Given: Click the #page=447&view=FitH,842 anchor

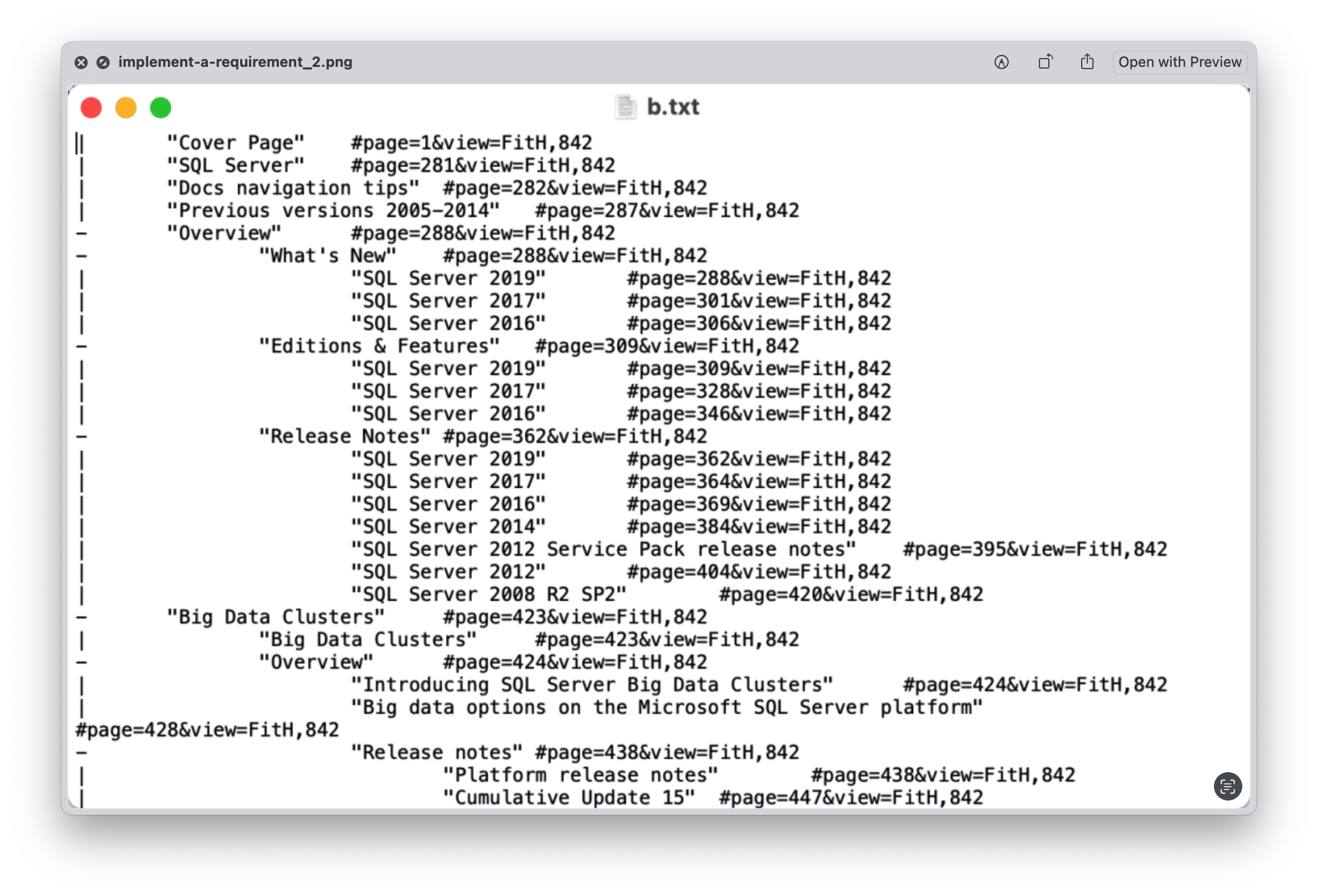Looking at the screenshot, I should pos(851,797).
